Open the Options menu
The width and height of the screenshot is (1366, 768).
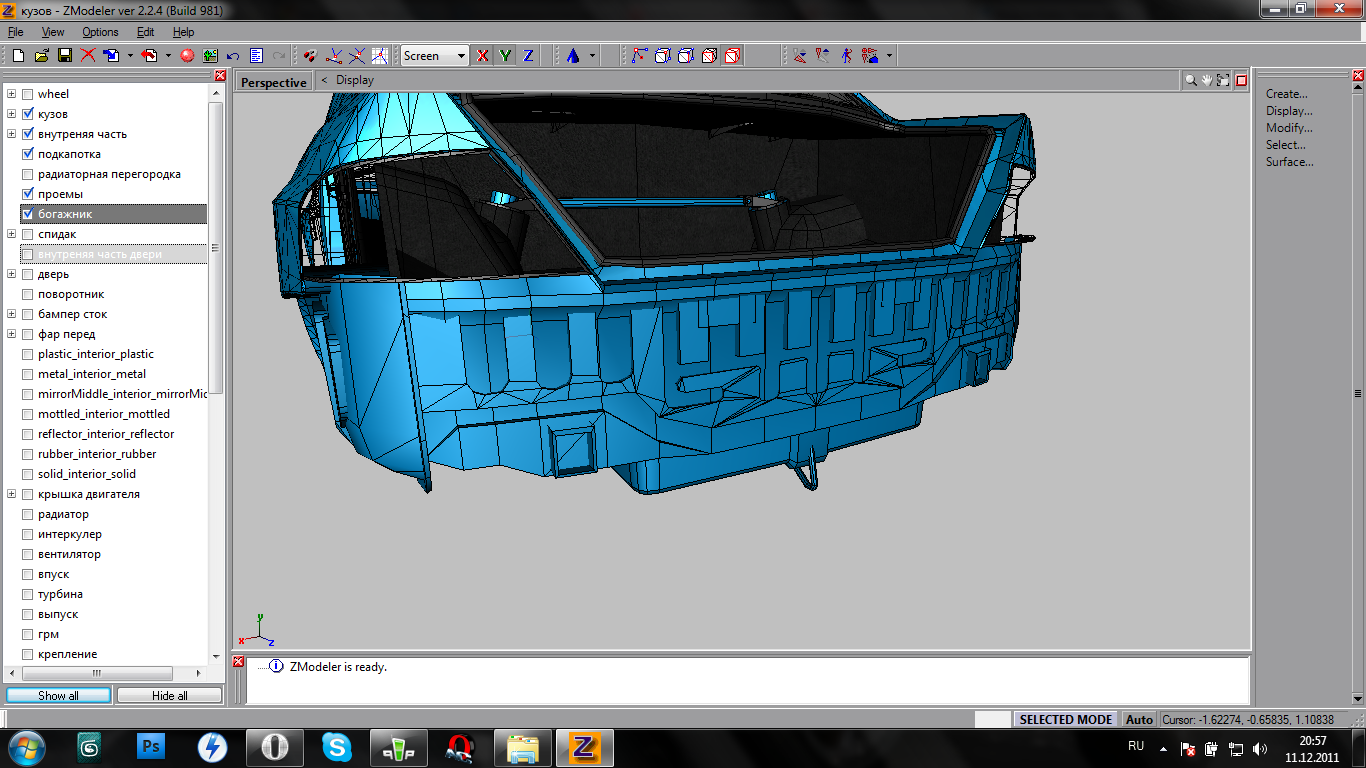pos(100,32)
